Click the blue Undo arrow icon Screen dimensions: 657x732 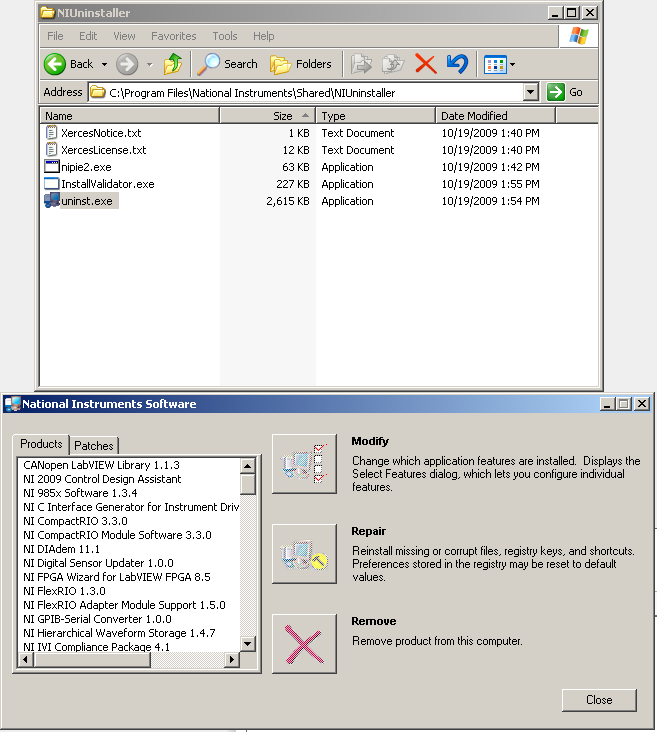coord(457,64)
